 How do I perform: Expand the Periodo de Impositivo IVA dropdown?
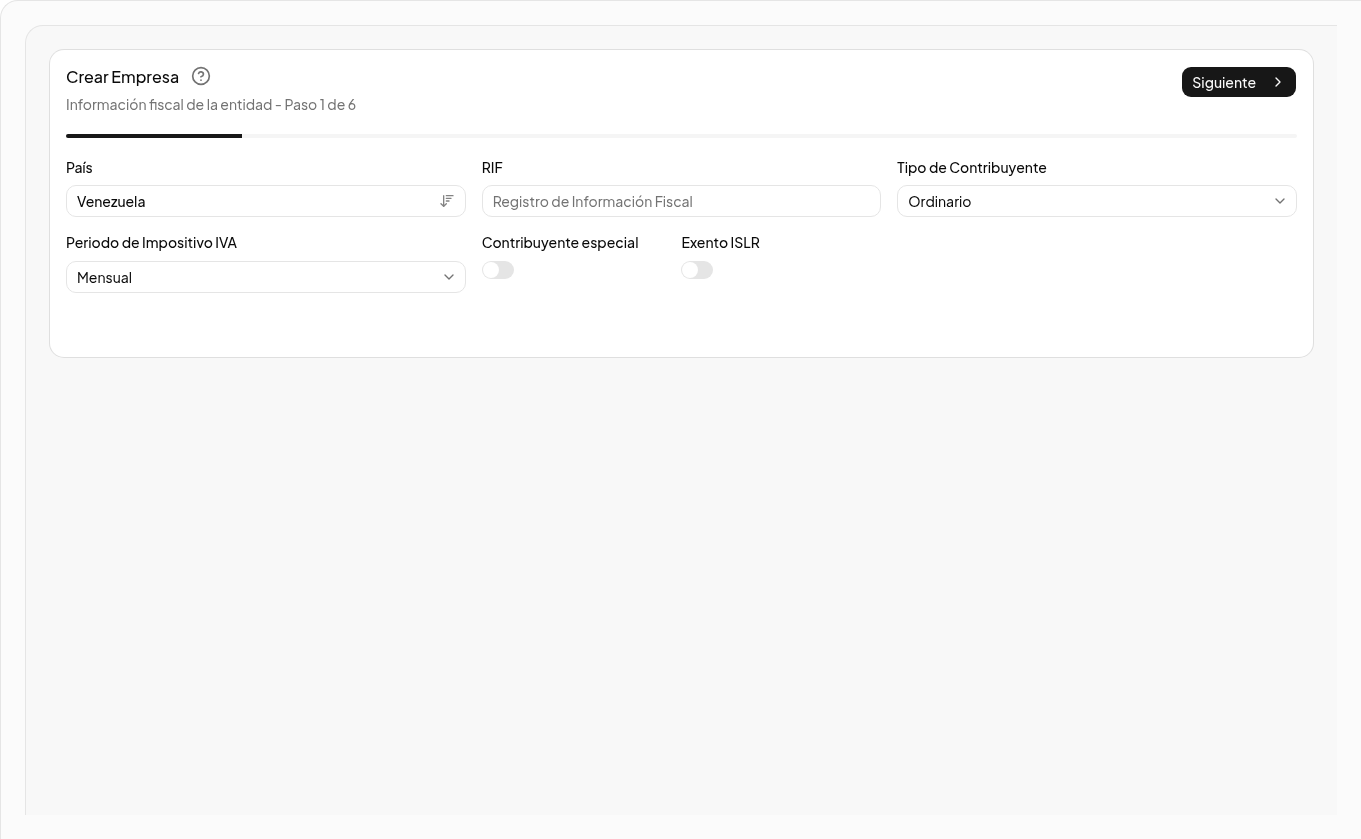coord(266,277)
